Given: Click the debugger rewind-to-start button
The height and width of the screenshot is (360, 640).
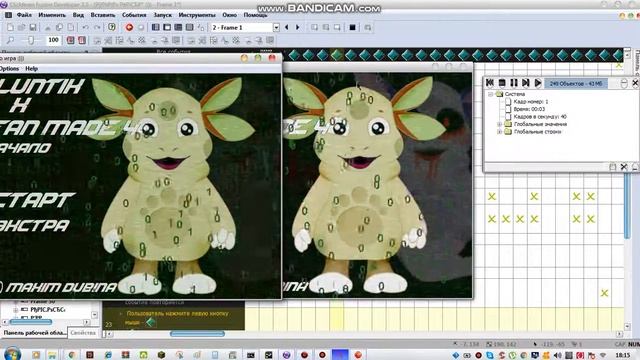Looking at the screenshot, I should (490, 83).
